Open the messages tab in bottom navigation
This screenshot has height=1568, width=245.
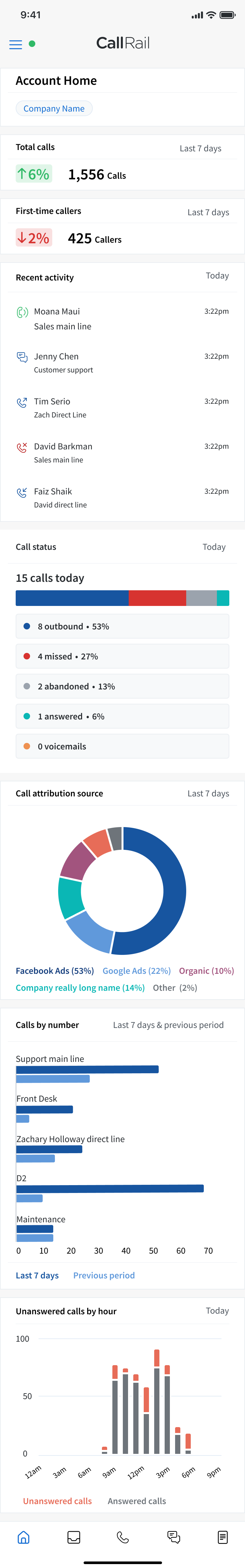click(174, 1537)
